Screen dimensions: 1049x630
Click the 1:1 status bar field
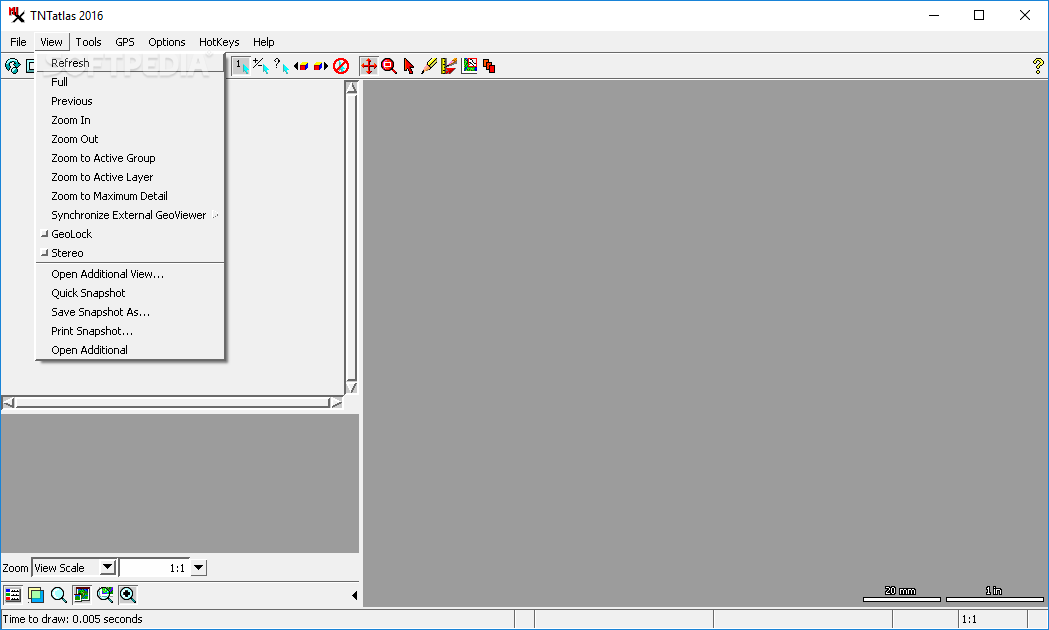click(992, 619)
